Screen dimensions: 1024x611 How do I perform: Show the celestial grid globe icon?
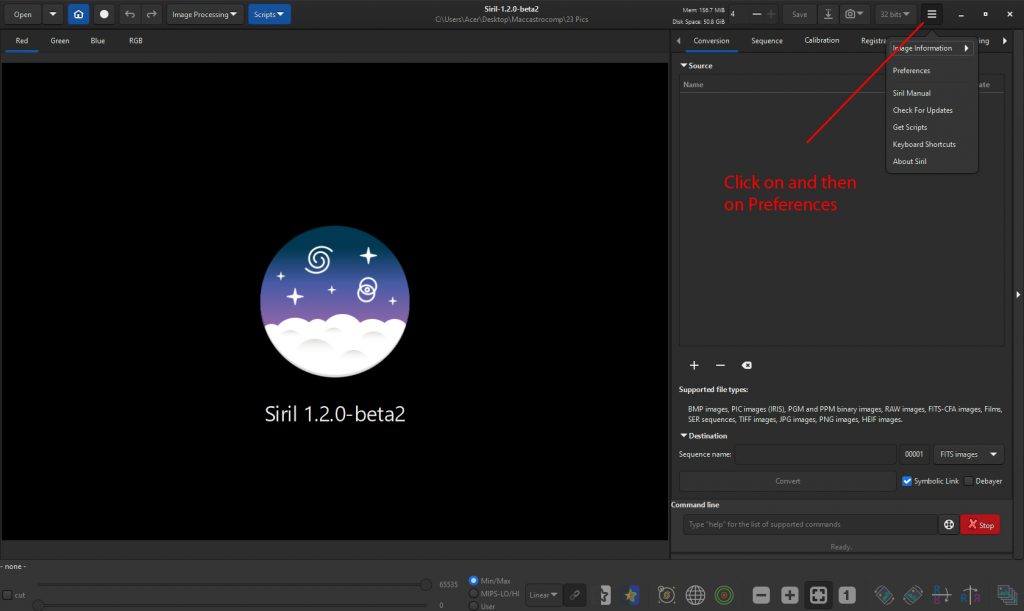695,595
